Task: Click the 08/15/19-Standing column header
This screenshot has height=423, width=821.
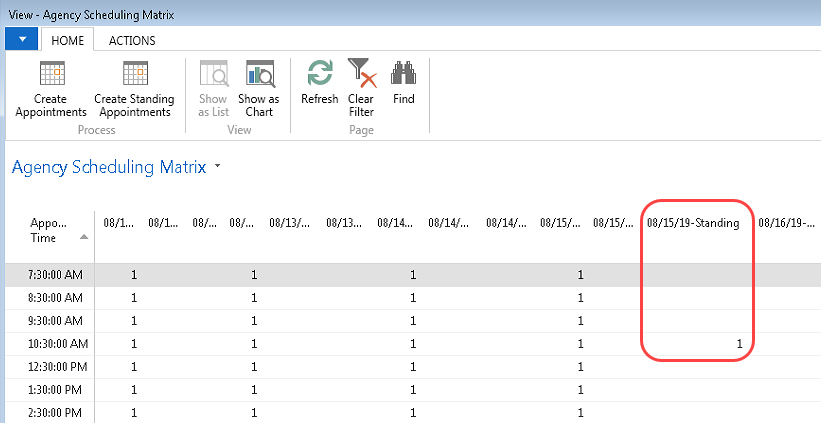Action: click(693, 223)
